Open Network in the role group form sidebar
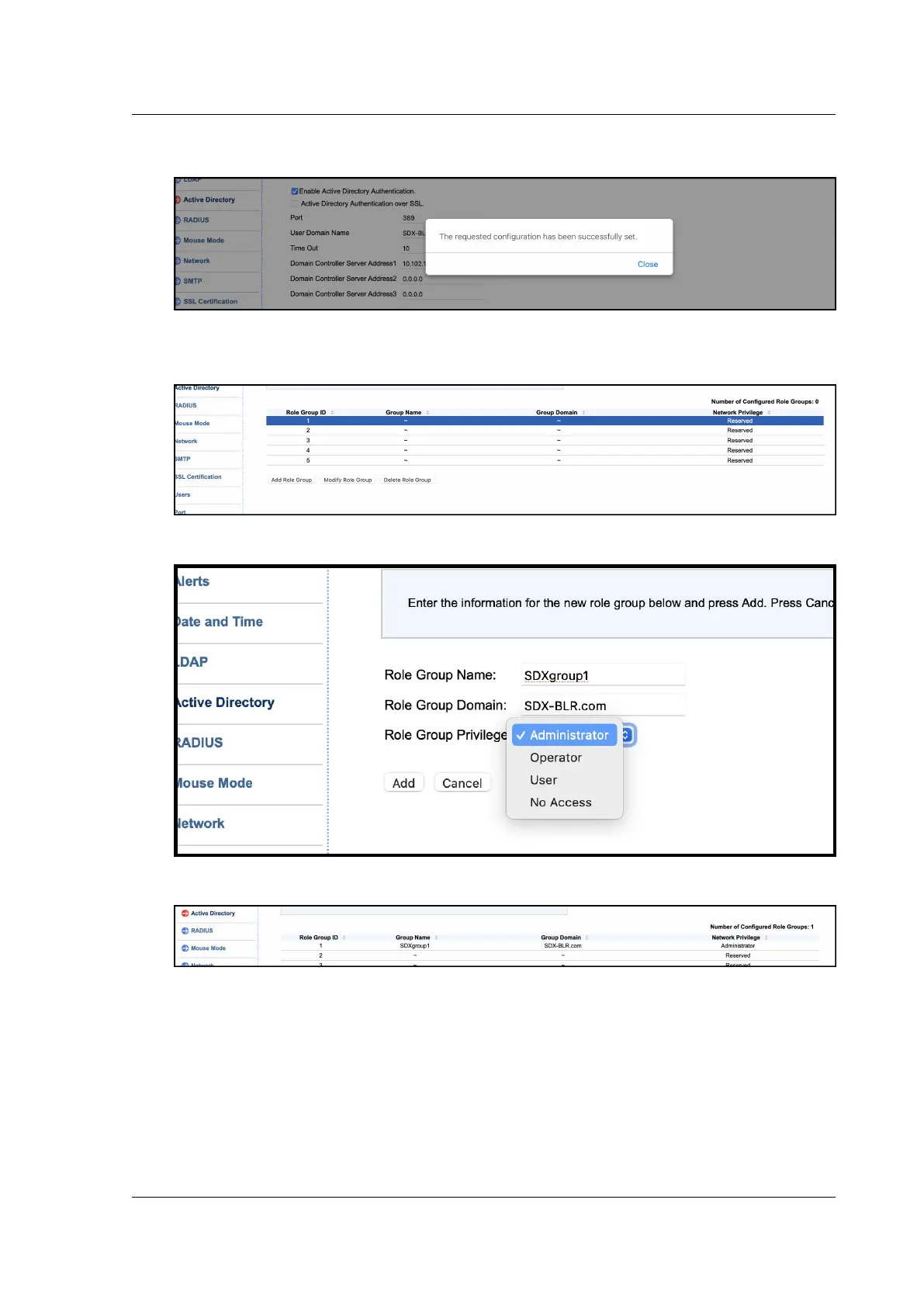 pos(201,823)
